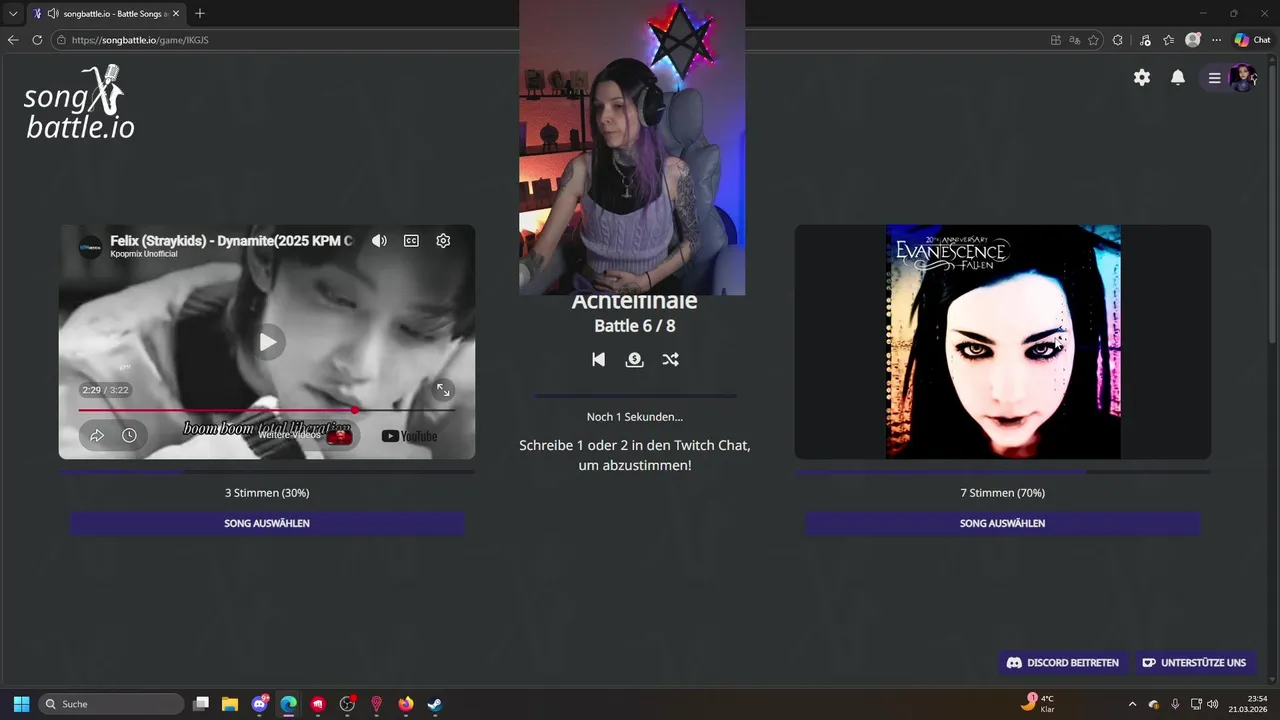Image resolution: width=1280 pixels, height=720 pixels.
Task: Click the user profile avatar
Action: (1242, 77)
